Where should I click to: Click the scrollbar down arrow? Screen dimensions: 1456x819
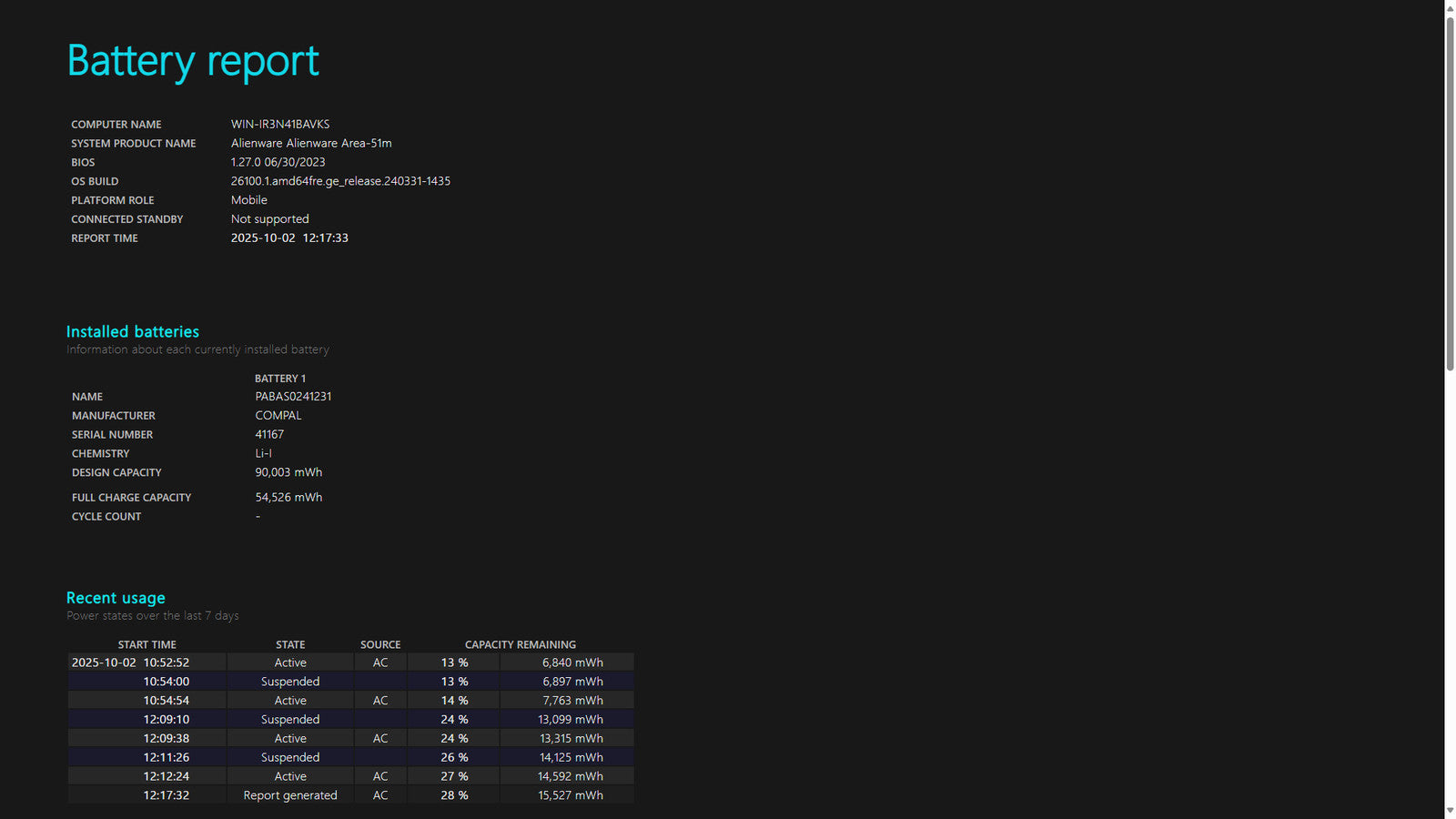pyautogui.click(x=1450, y=811)
